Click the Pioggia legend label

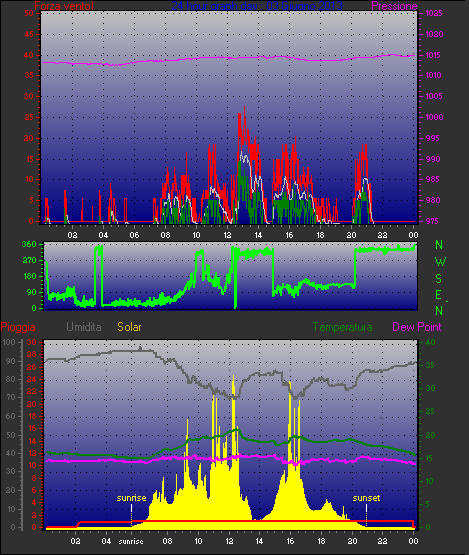pos(18,327)
